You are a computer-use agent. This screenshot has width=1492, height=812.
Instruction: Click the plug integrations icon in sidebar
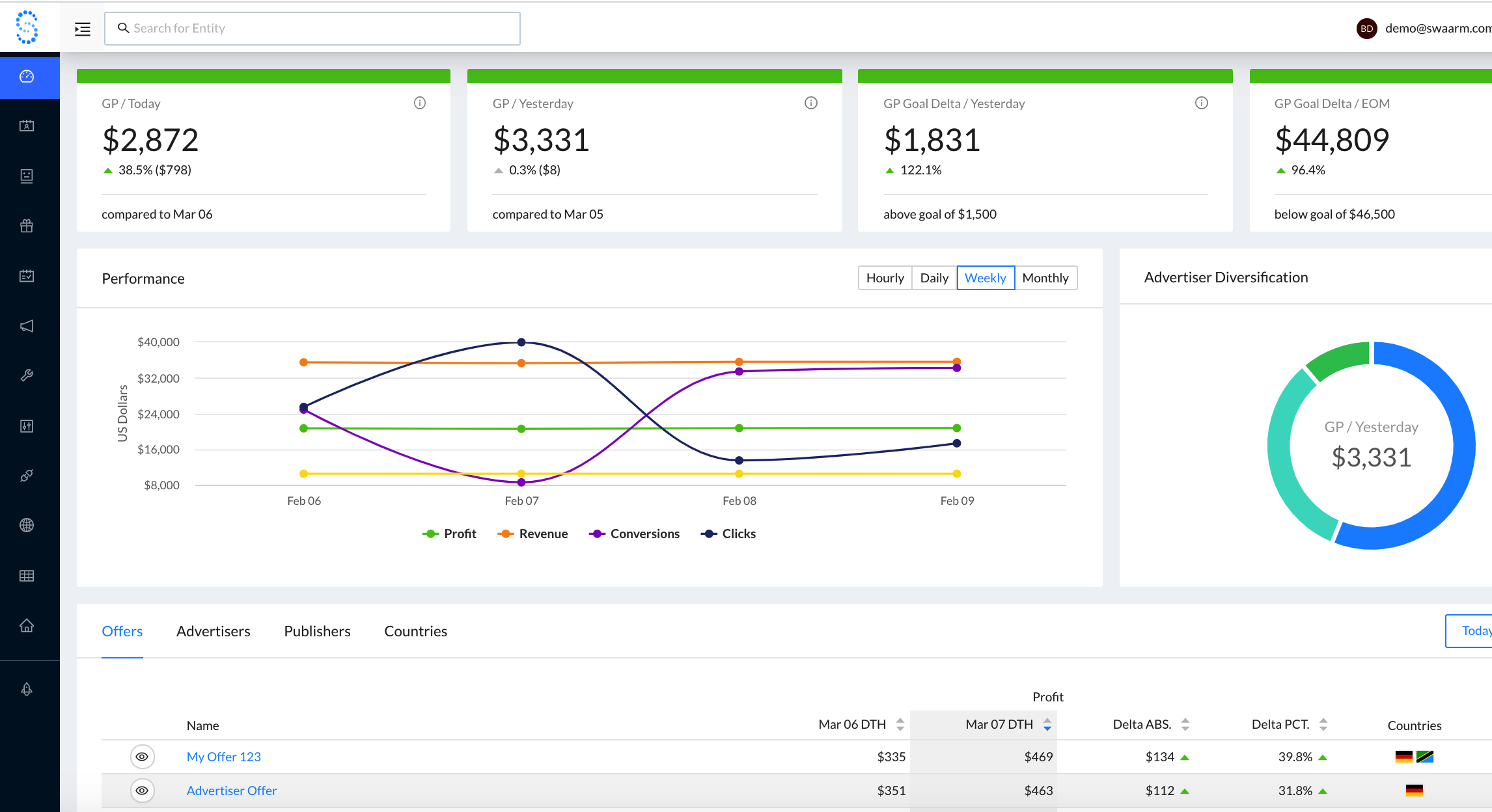27,476
